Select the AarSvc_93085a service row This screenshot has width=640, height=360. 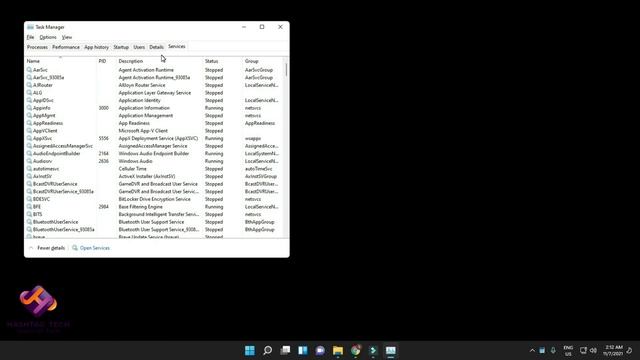154,78
